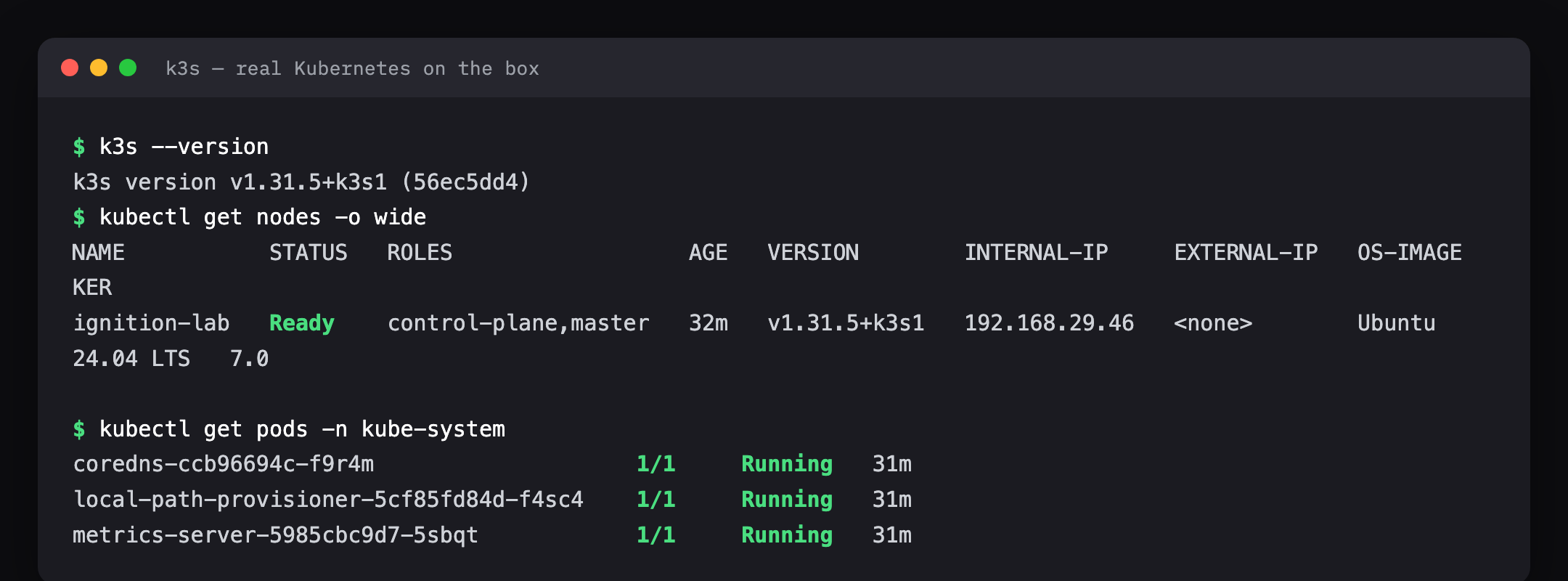The image size is (1568, 581).
Task: Click the green '$' prompt before 'kubectl get nodes'
Action: tap(79, 217)
